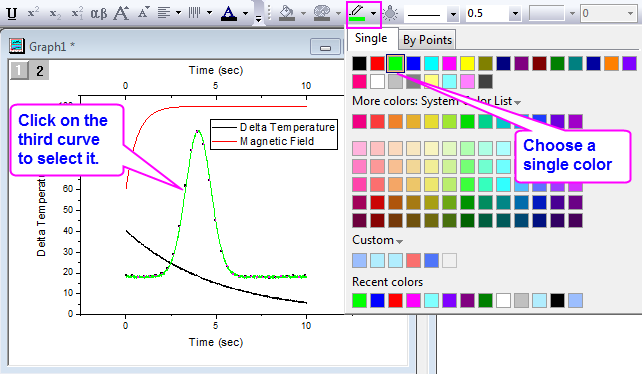Click the light bulb lighting icon
The image size is (642, 374).
coord(390,13)
